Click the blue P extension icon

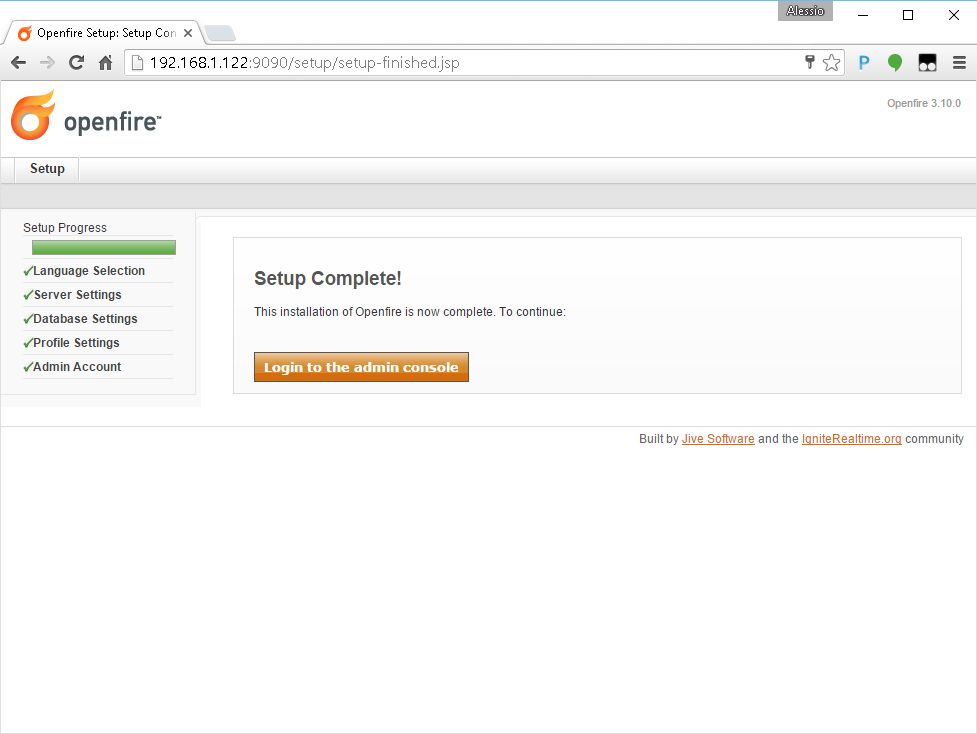[864, 63]
